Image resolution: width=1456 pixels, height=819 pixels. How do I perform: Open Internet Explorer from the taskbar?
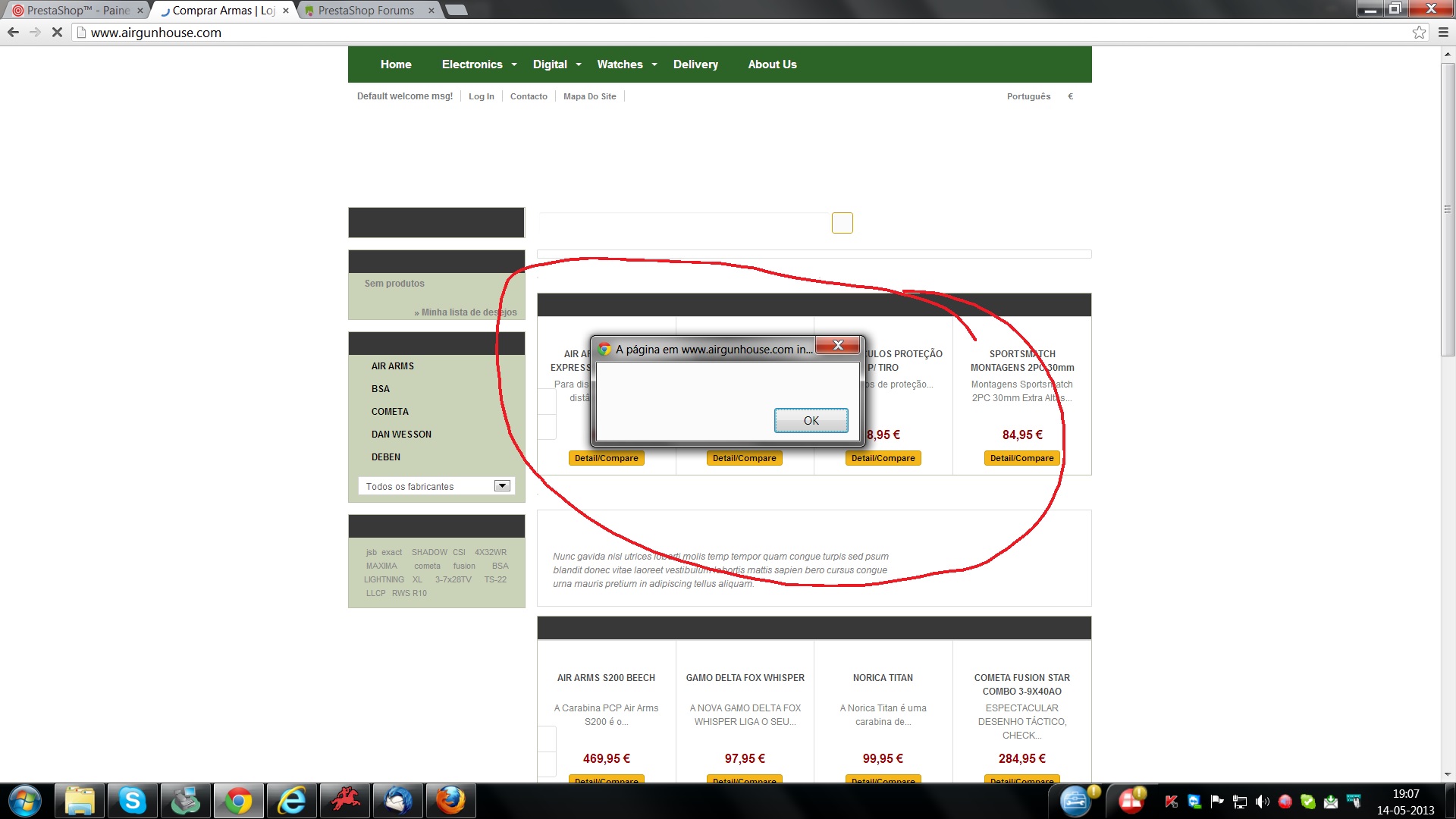click(x=291, y=801)
